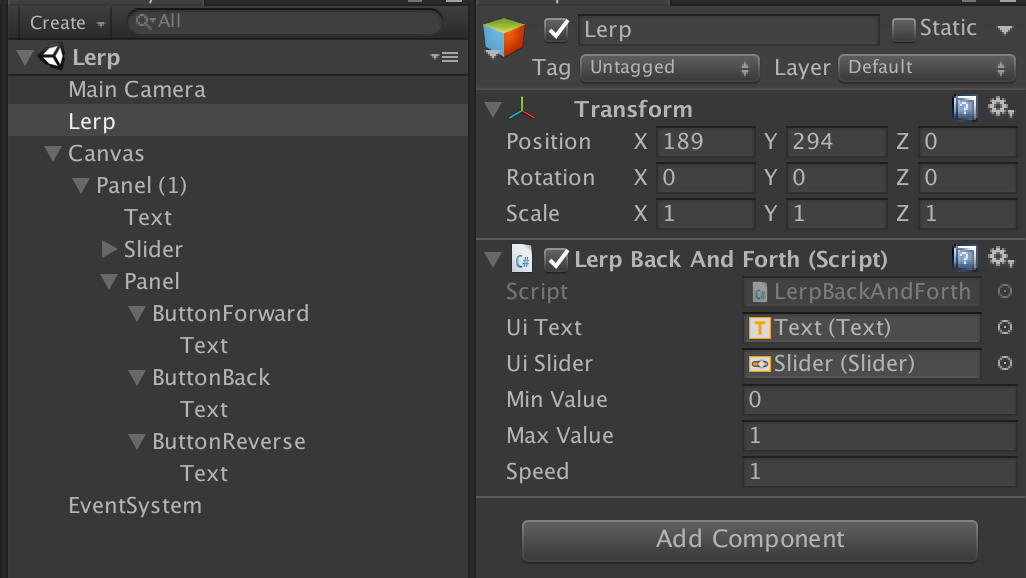Enable the Static checkbox
This screenshot has height=578, width=1026.
(903, 27)
